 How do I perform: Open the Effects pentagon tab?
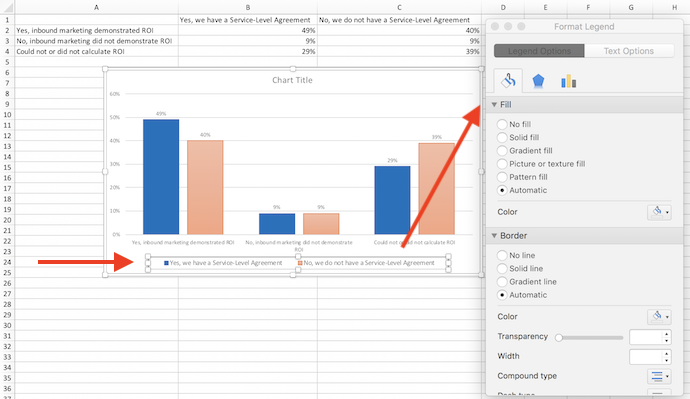point(538,81)
